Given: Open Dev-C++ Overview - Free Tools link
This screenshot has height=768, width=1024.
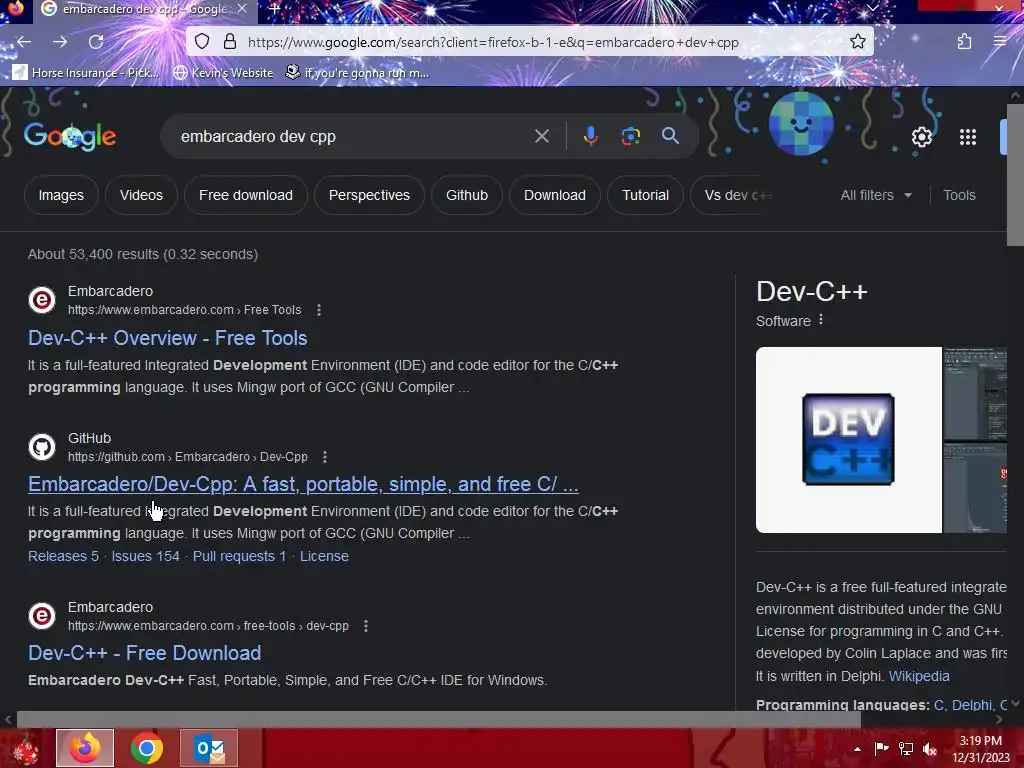Looking at the screenshot, I should [167, 338].
